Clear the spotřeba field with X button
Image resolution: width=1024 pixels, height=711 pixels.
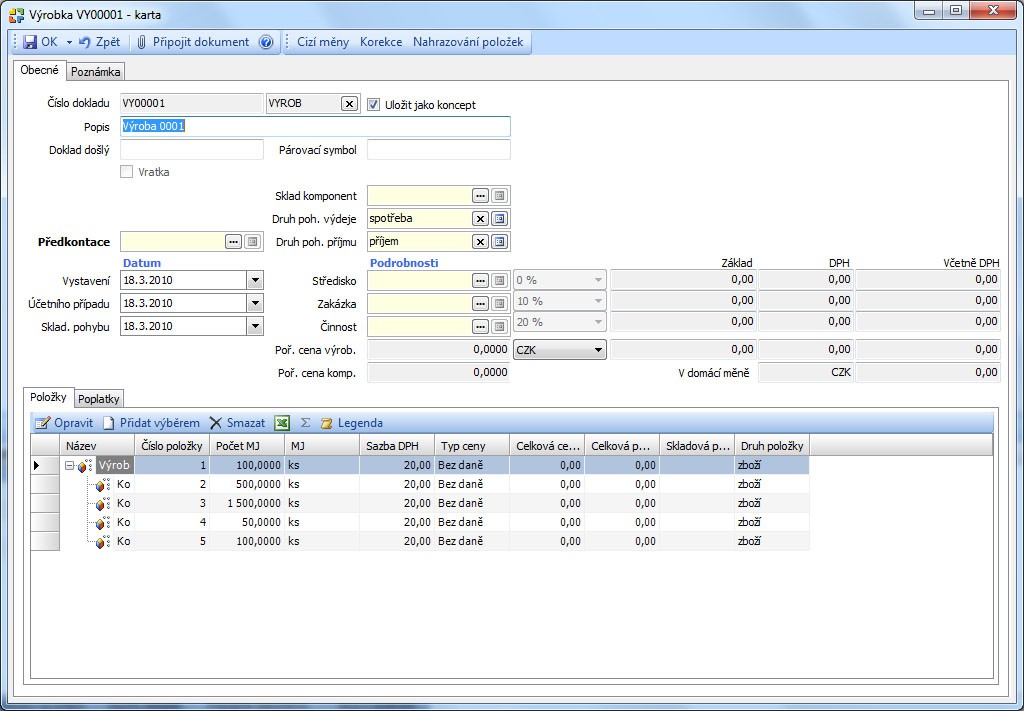[x=481, y=219]
